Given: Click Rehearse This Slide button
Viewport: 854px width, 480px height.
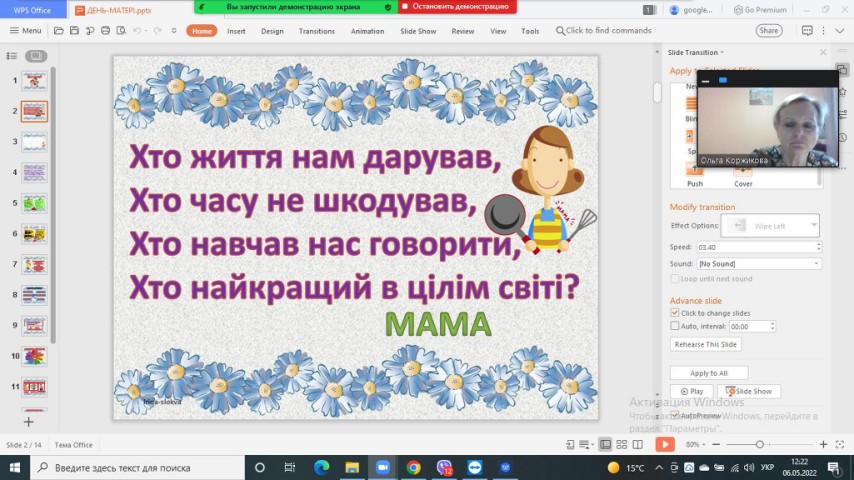Looking at the screenshot, I should point(706,344).
